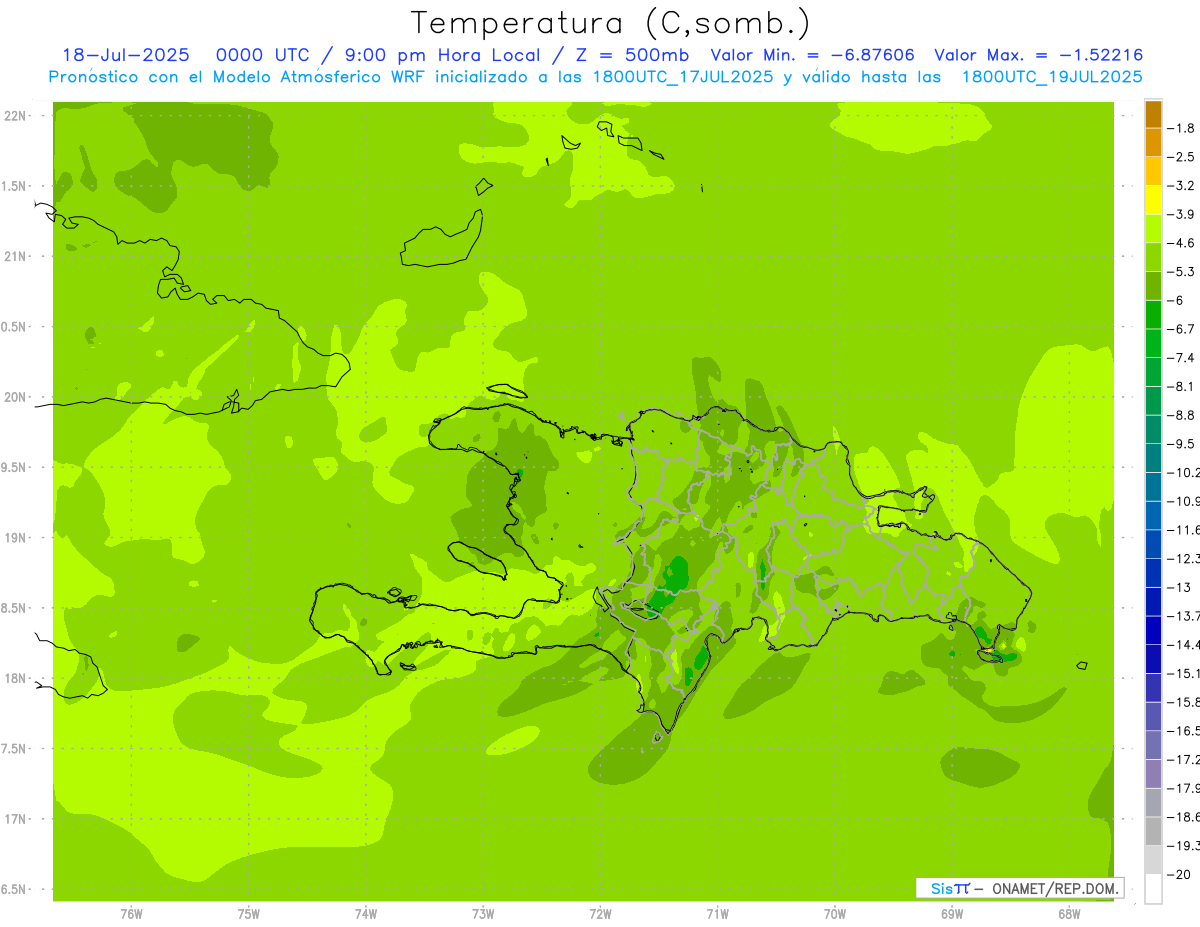
Task: Click the '22N' latitude label
Action: (x=15, y=116)
